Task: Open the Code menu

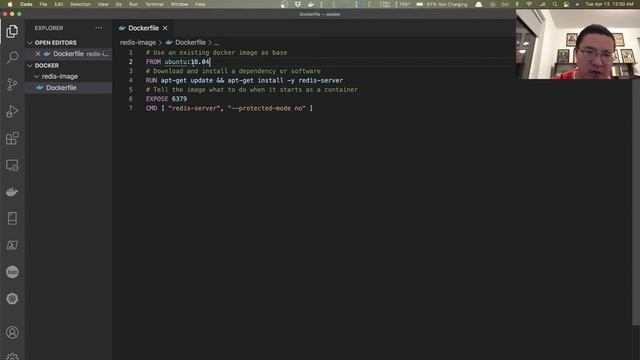Action: point(26,4)
